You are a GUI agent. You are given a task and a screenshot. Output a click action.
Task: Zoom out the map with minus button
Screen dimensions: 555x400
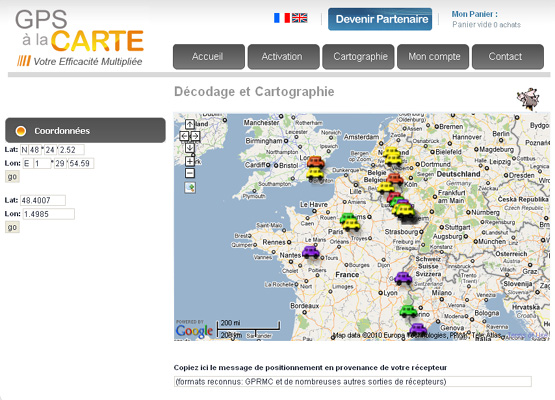190,173
